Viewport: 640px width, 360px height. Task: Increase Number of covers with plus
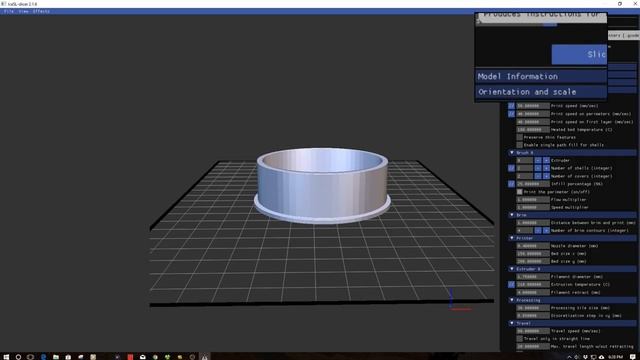(546, 176)
